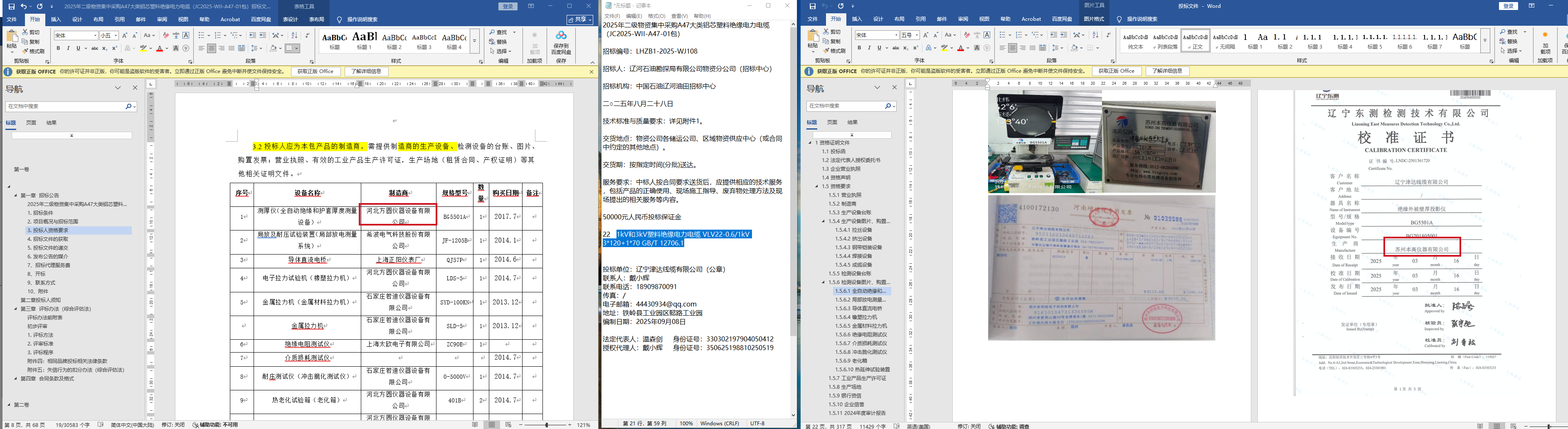Save the left Word bidding document
Viewport: 1568px width, 429px height.
(12, 6)
